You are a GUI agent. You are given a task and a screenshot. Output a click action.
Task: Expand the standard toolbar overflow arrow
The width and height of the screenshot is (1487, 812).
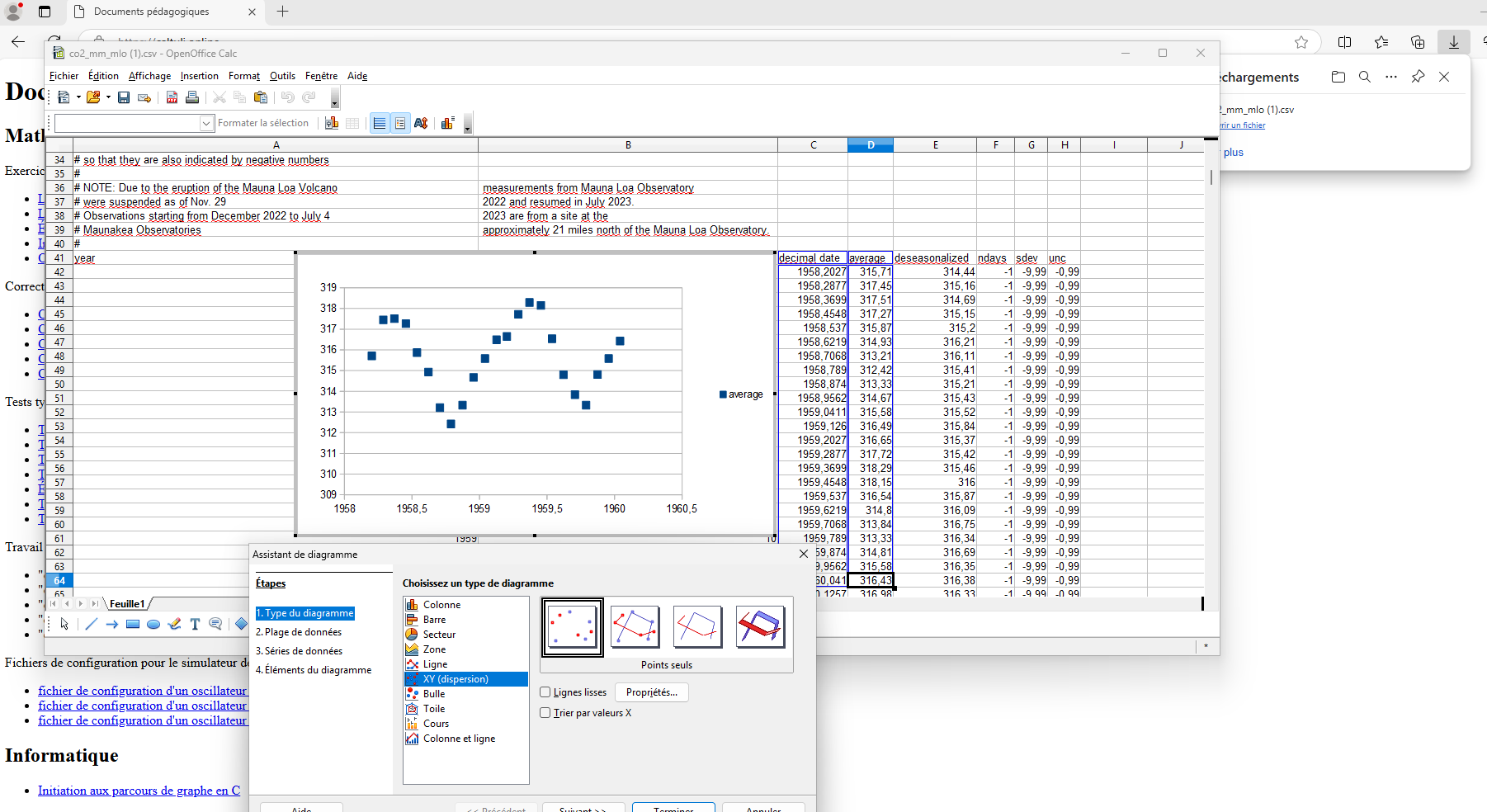point(334,99)
